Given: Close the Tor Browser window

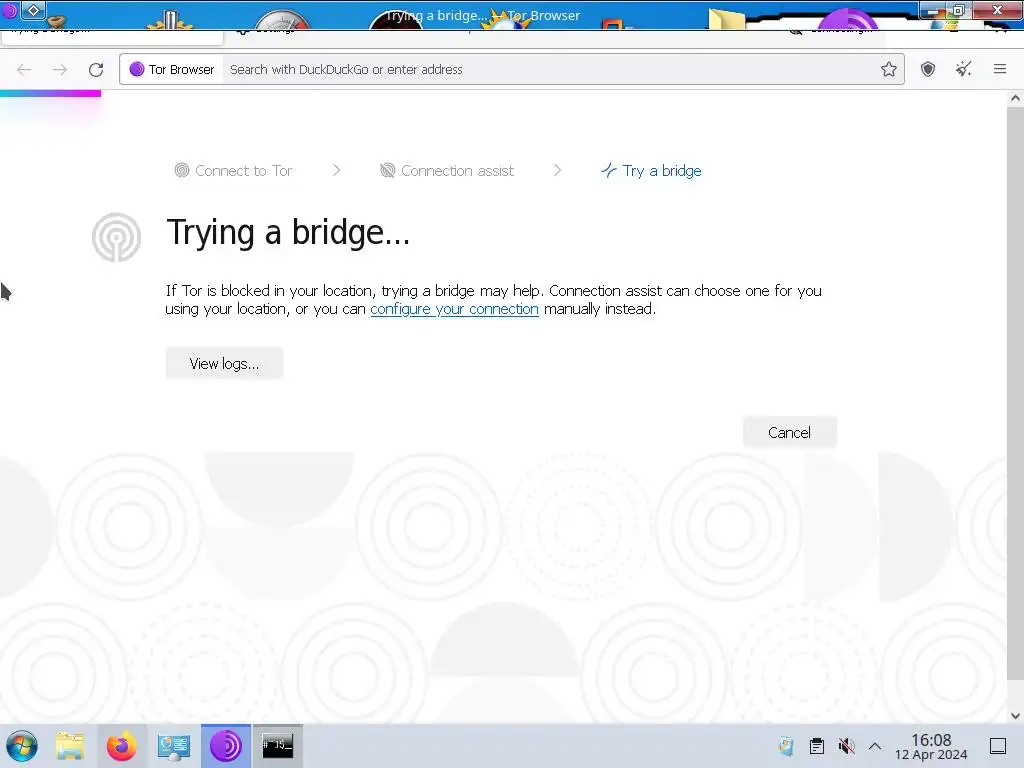Looking at the screenshot, I should point(997,10).
